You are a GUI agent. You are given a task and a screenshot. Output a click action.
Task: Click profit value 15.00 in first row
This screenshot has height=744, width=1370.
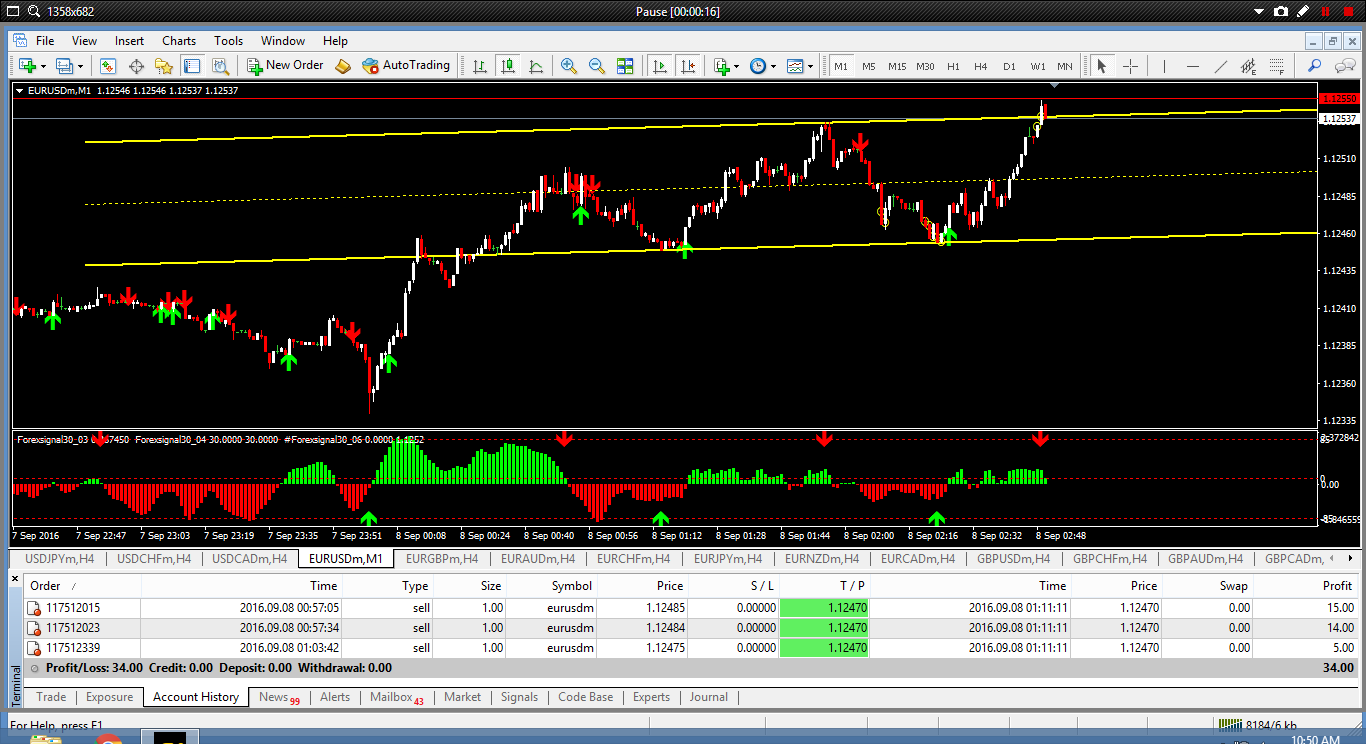(1339, 608)
